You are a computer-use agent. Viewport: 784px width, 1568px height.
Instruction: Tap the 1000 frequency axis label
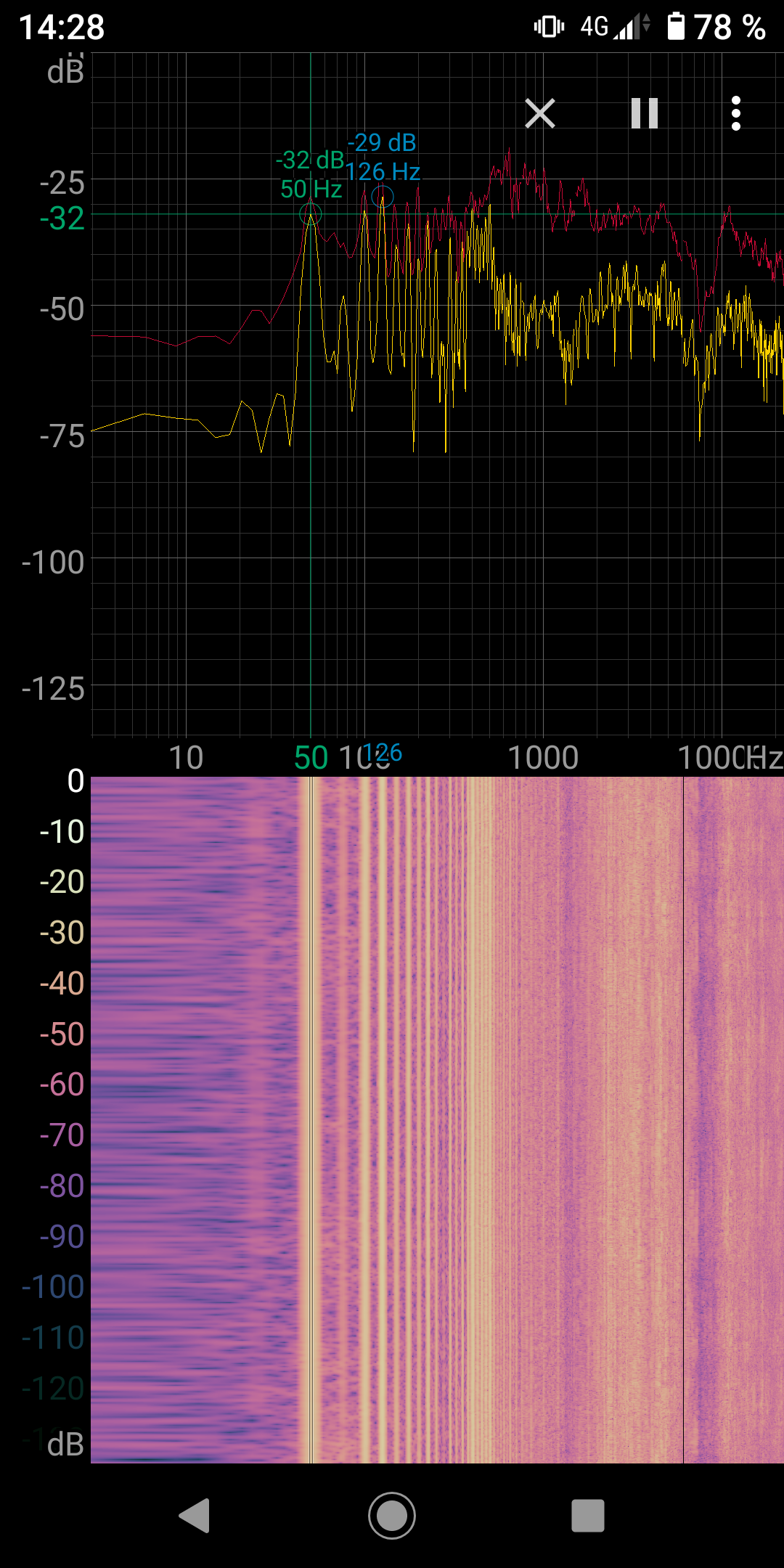(543, 758)
